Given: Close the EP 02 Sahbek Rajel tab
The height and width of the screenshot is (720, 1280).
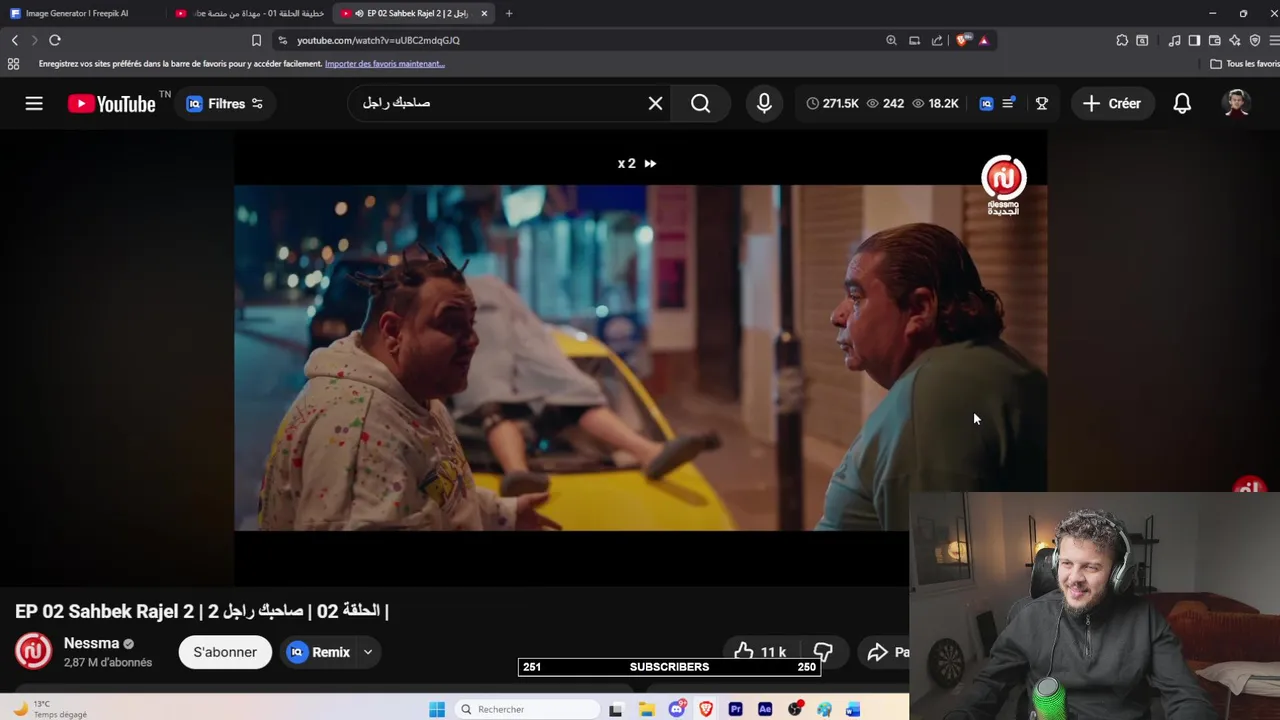Looking at the screenshot, I should [x=484, y=13].
